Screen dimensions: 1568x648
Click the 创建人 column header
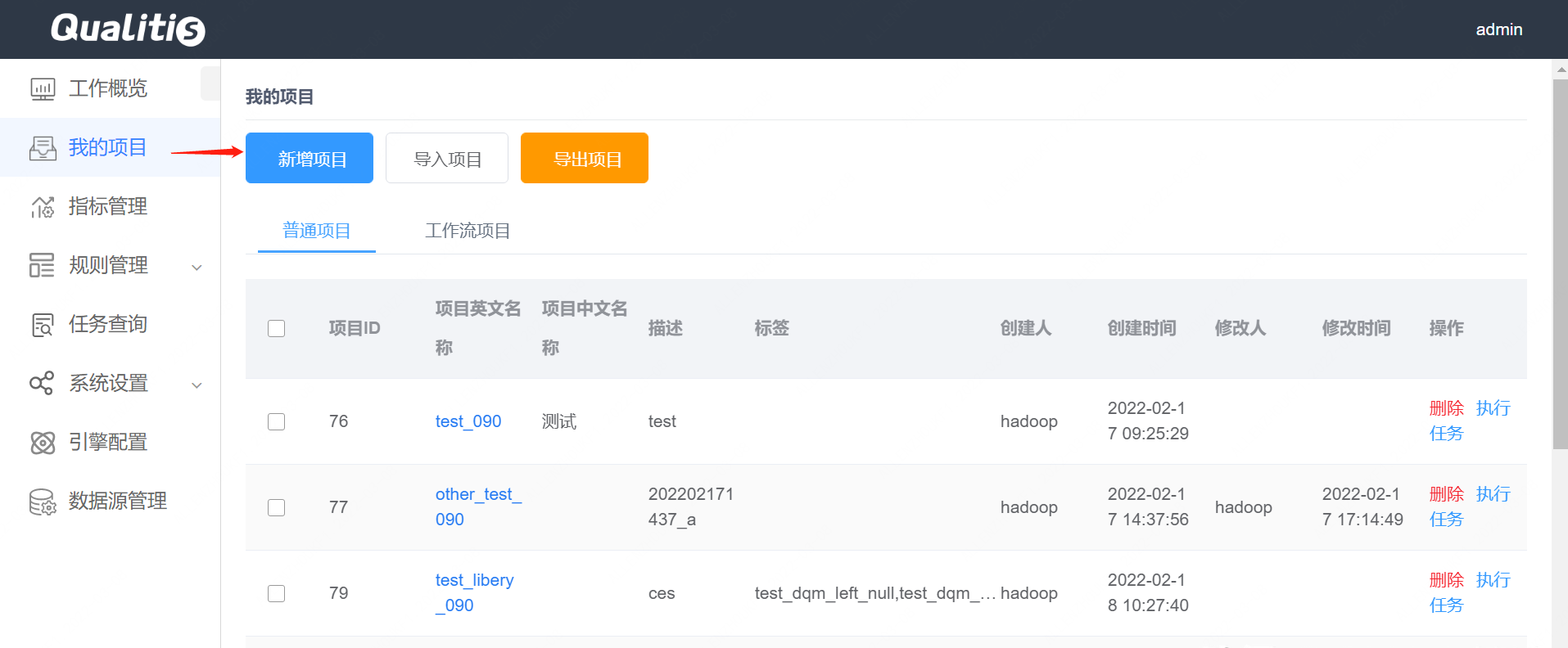[1026, 328]
